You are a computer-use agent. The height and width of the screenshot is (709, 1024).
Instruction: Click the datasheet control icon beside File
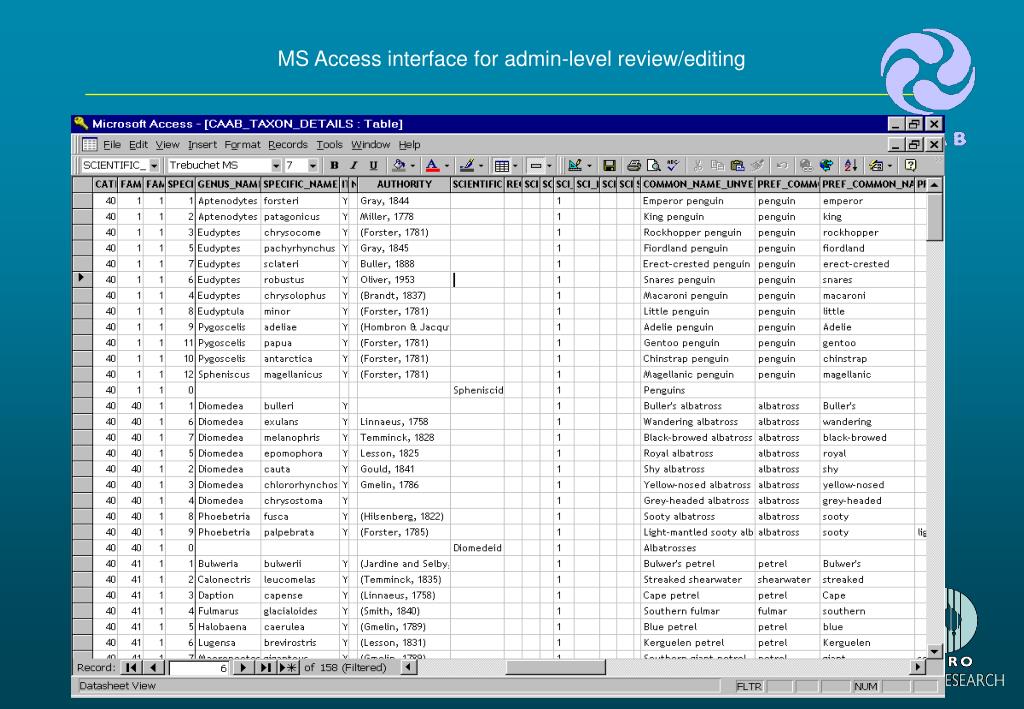(89, 144)
